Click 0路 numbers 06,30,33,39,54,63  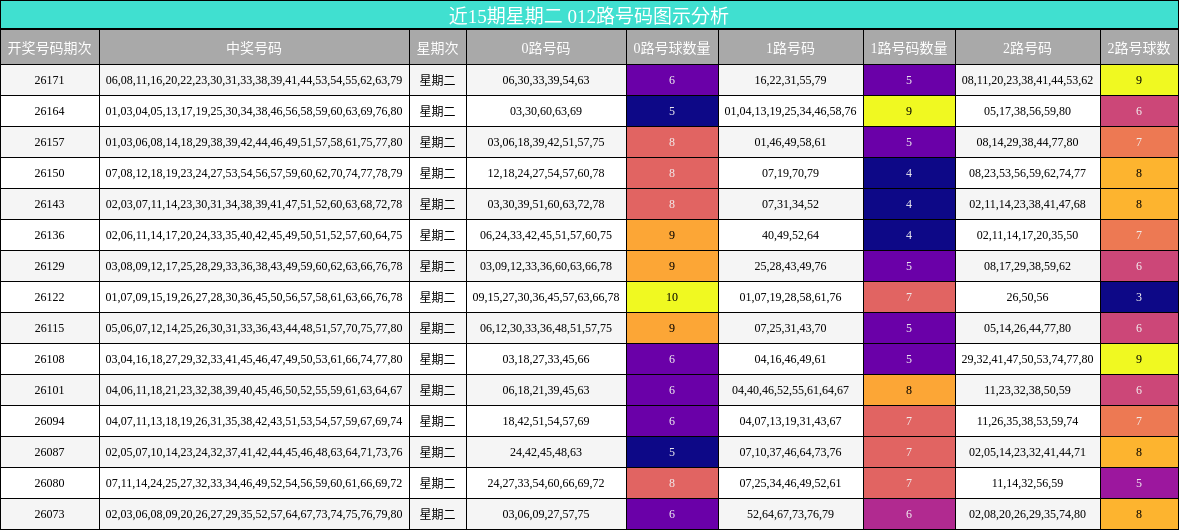pyautogui.click(x=546, y=80)
